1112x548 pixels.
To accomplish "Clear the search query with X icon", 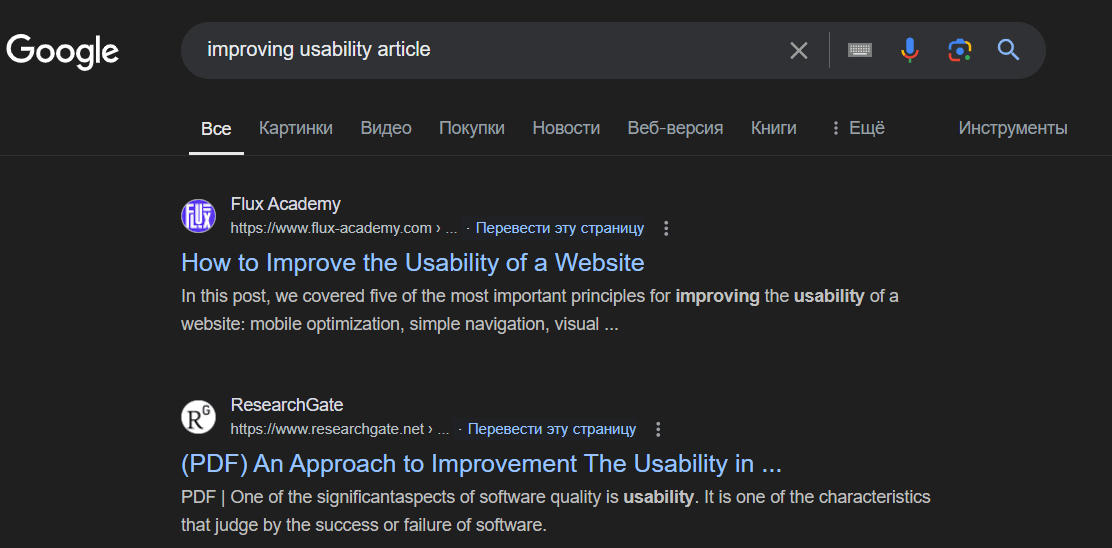I will (x=798, y=50).
